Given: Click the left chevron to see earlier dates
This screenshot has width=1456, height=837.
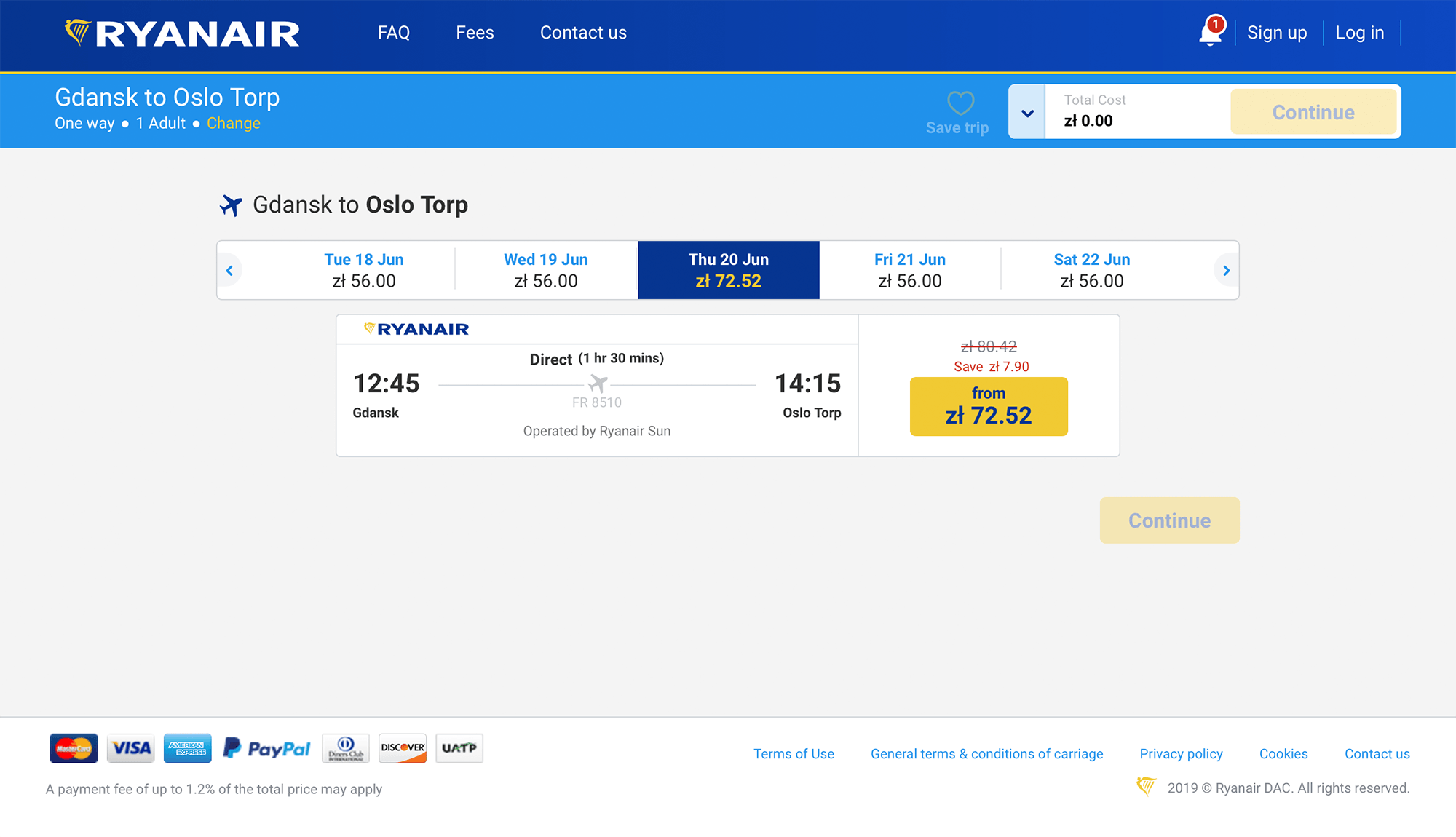Looking at the screenshot, I should pos(229,270).
